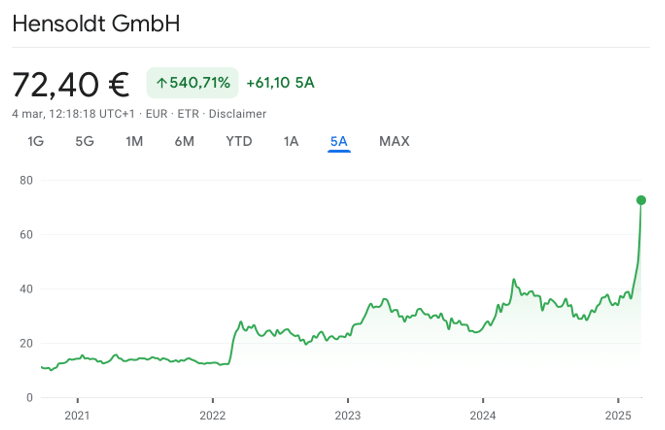Click the Hensoldt GmbH title
Viewport: 665px width, 430px height.
pos(96,23)
